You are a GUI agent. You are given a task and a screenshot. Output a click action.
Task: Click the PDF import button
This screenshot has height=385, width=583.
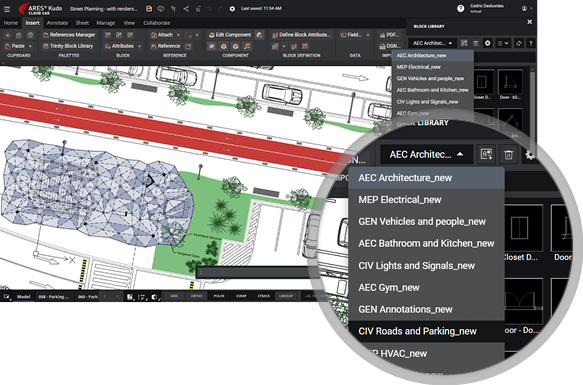pyautogui.click(x=389, y=35)
